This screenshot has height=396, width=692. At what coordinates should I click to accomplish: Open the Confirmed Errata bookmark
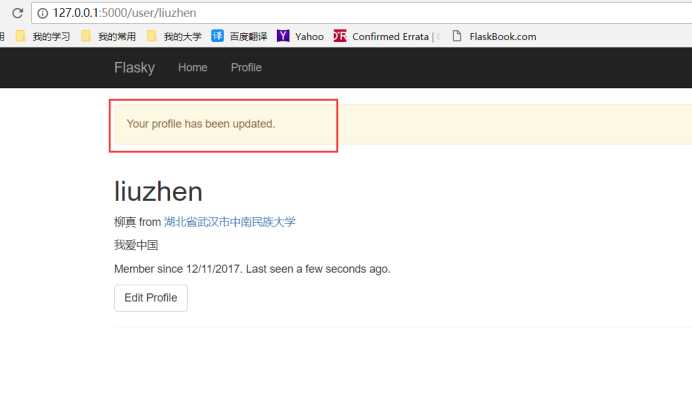(386, 36)
